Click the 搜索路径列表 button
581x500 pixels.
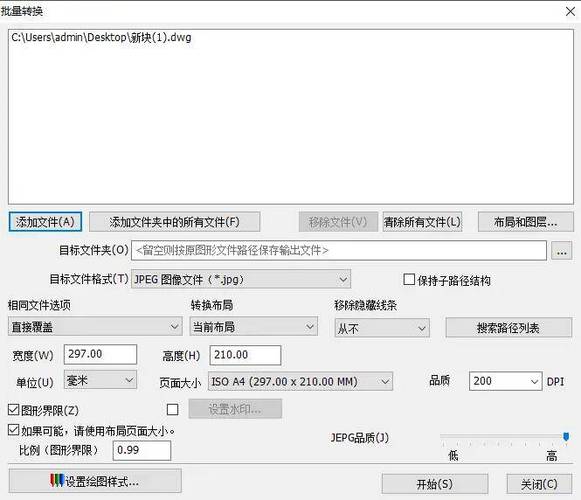(508, 328)
